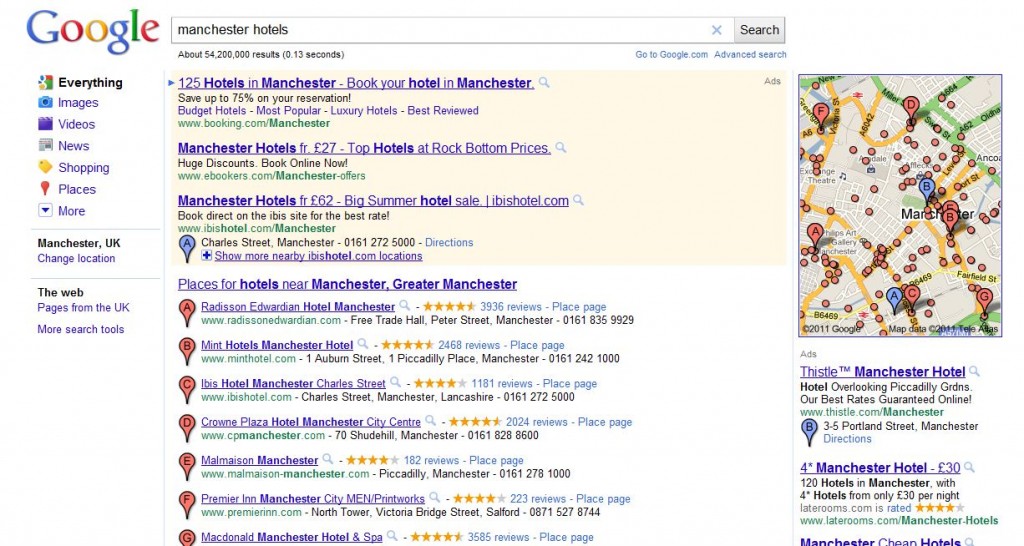
Task: Preview Mint Hotels result with magnifier icon
Action: point(363,344)
